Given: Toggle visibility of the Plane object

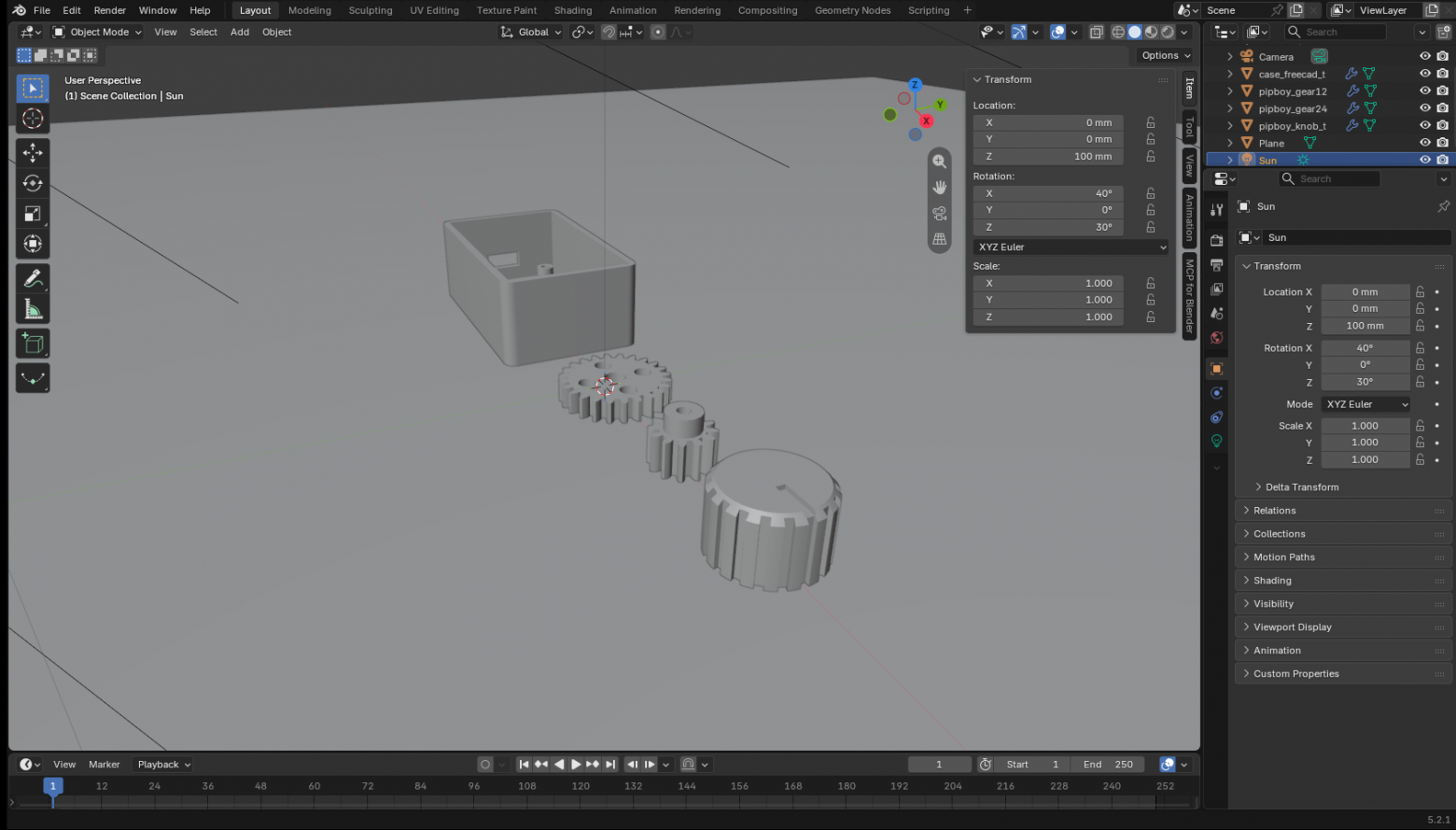Looking at the screenshot, I should tap(1424, 143).
